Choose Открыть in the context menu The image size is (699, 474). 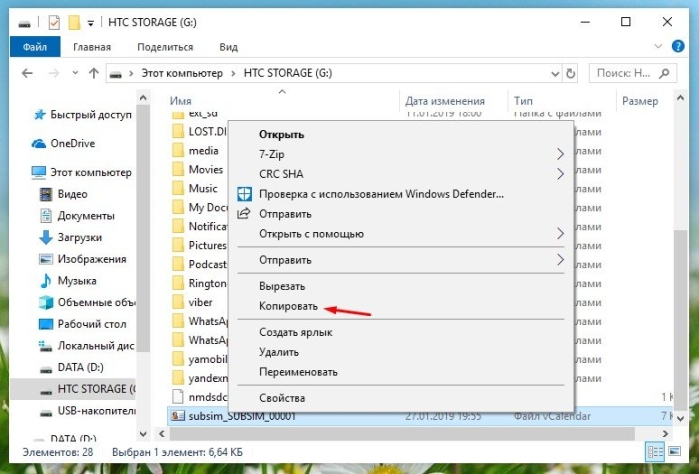(281, 134)
